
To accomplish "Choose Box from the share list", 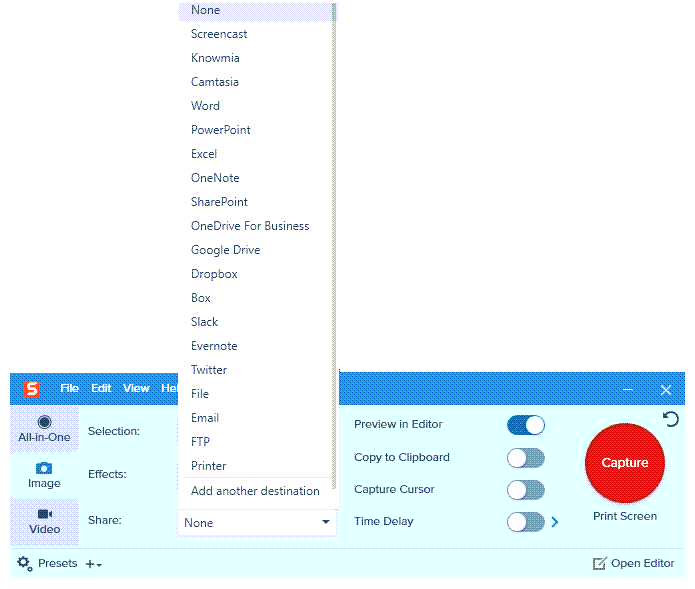I will 255,298.
